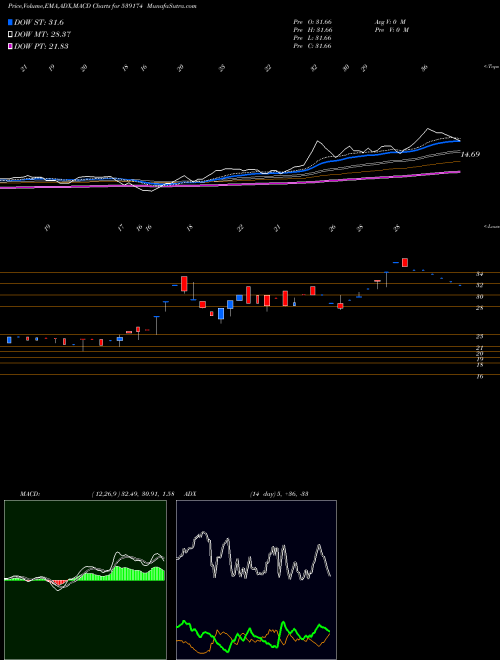This screenshot has width=500, height=660.
Task: Click the 'Pre L: 31.66' low value
Action: 313,38
